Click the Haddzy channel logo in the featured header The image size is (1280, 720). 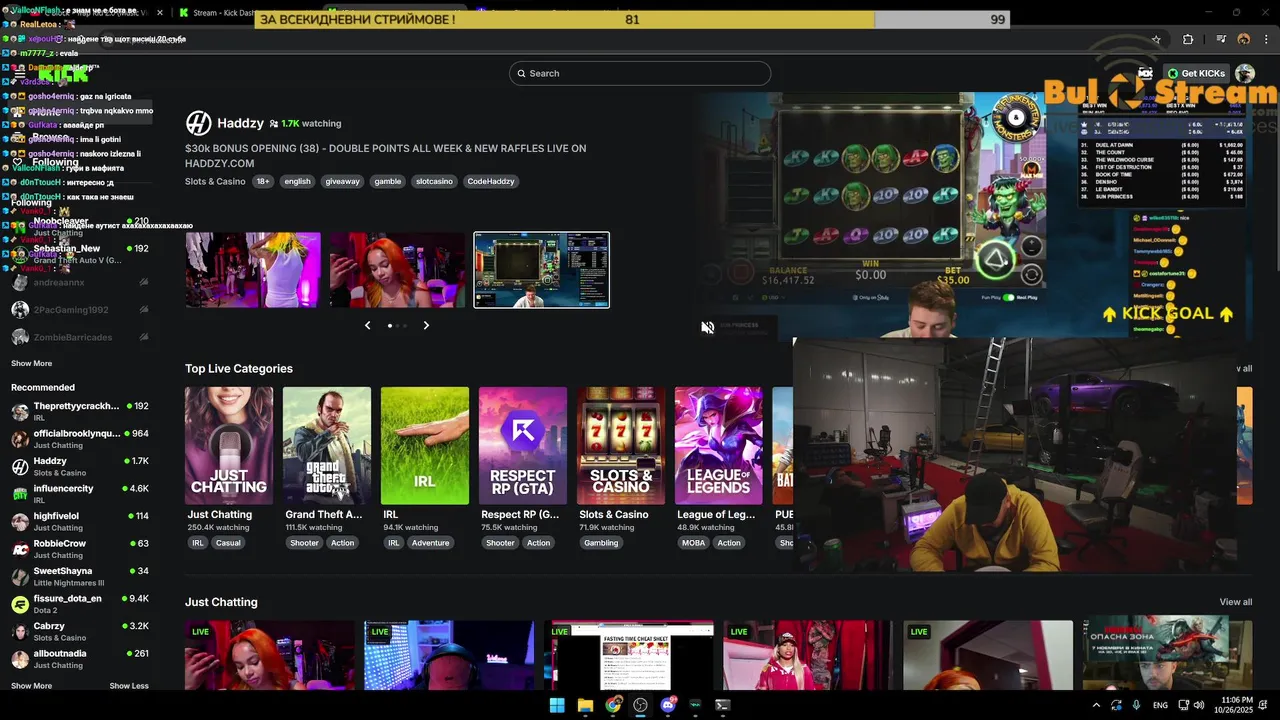[198, 123]
